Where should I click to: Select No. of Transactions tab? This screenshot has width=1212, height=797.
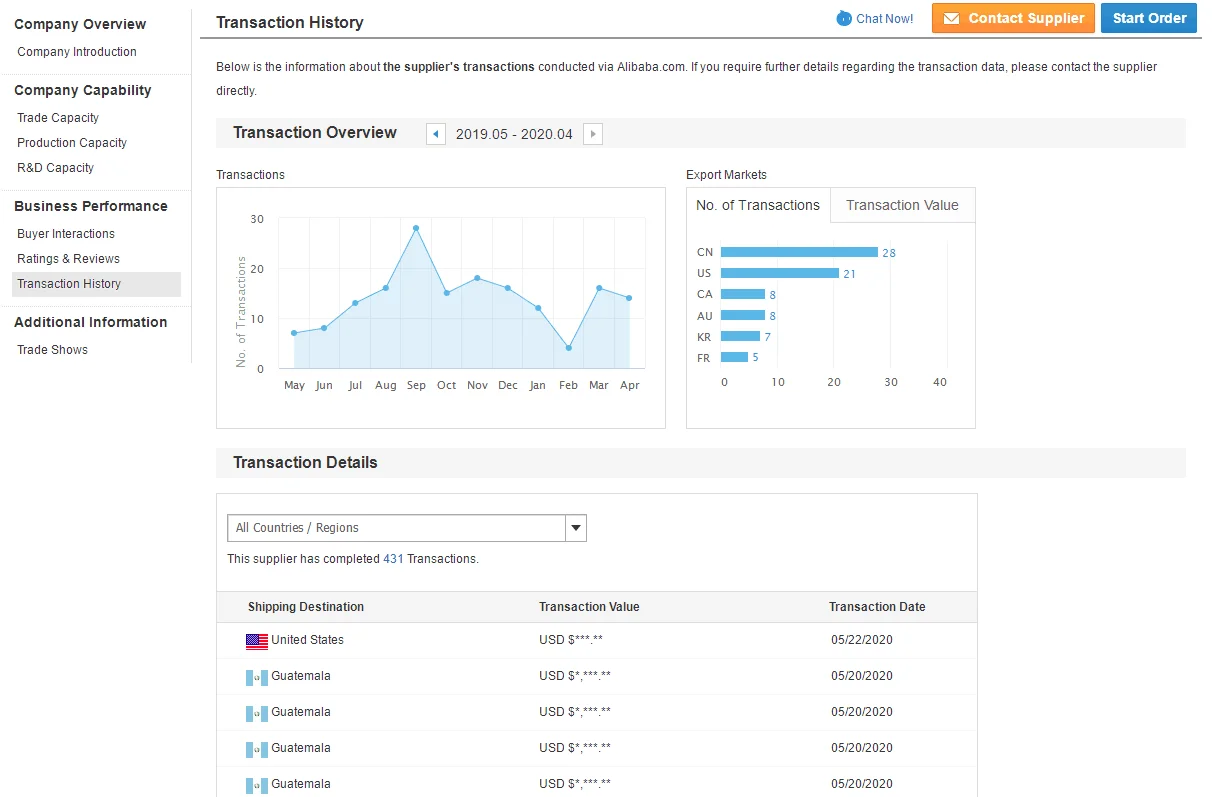pos(758,205)
